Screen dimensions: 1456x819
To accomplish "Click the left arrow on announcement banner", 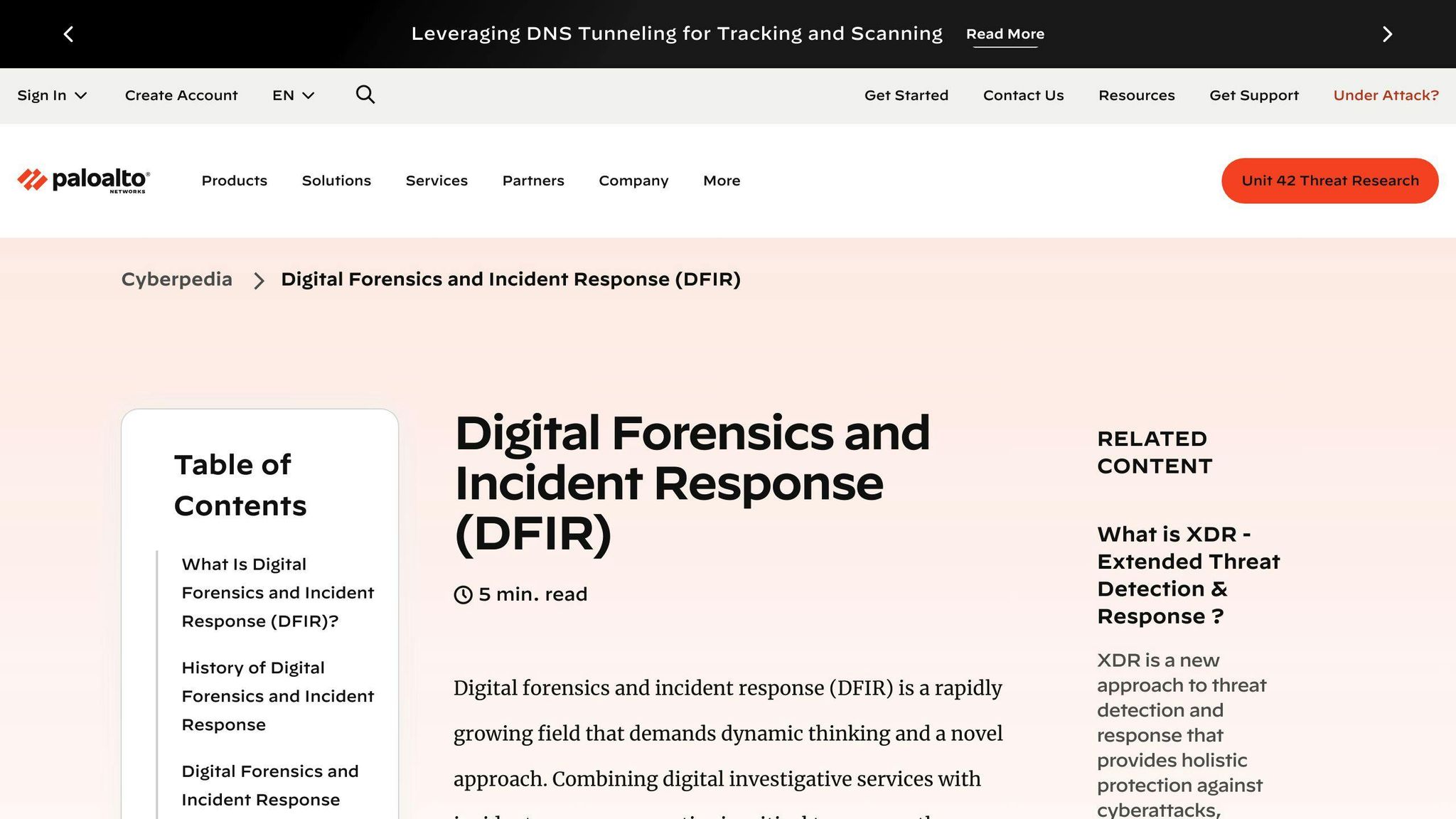I will (69, 33).
